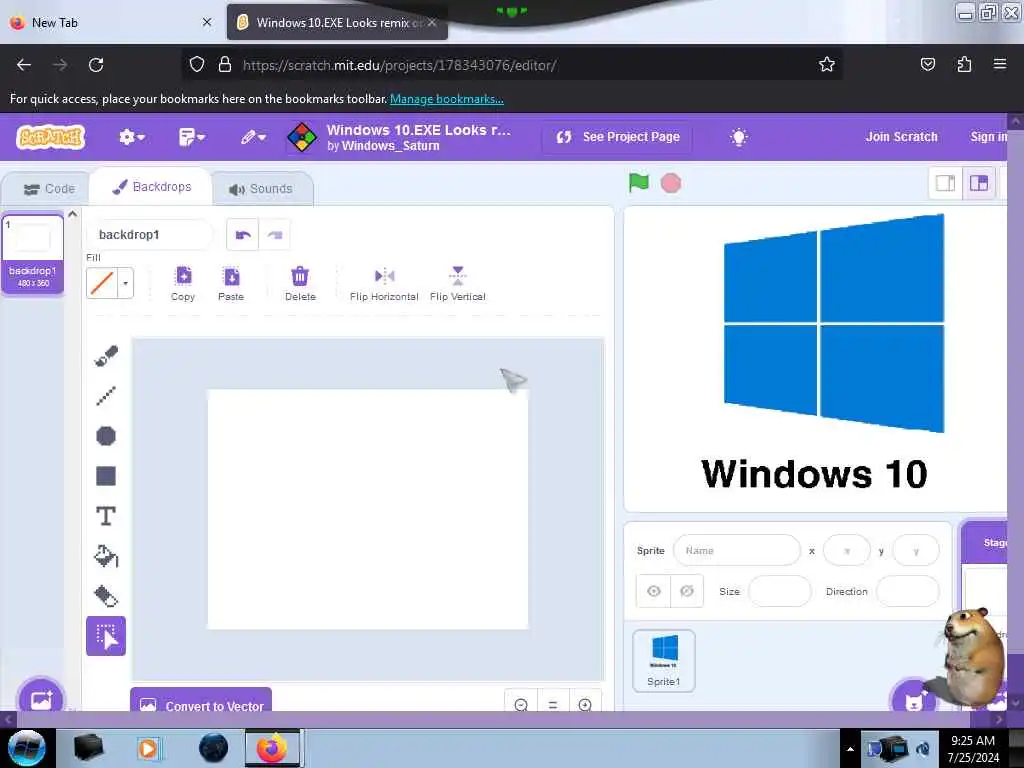Open the Edit pencil dropdown
This screenshot has height=768, width=1024.
pos(253,137)
